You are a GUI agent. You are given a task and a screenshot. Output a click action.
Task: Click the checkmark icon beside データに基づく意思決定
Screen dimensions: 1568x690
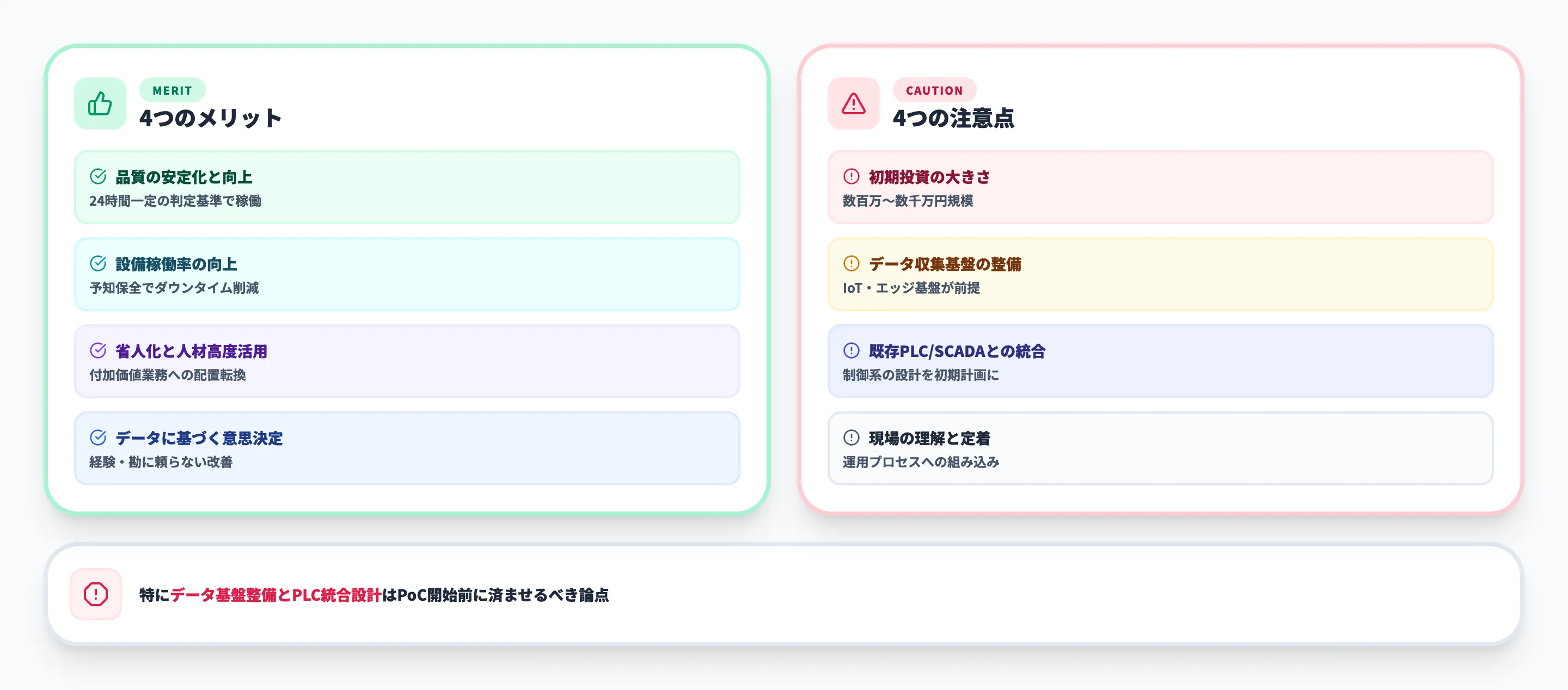(97, 438)
